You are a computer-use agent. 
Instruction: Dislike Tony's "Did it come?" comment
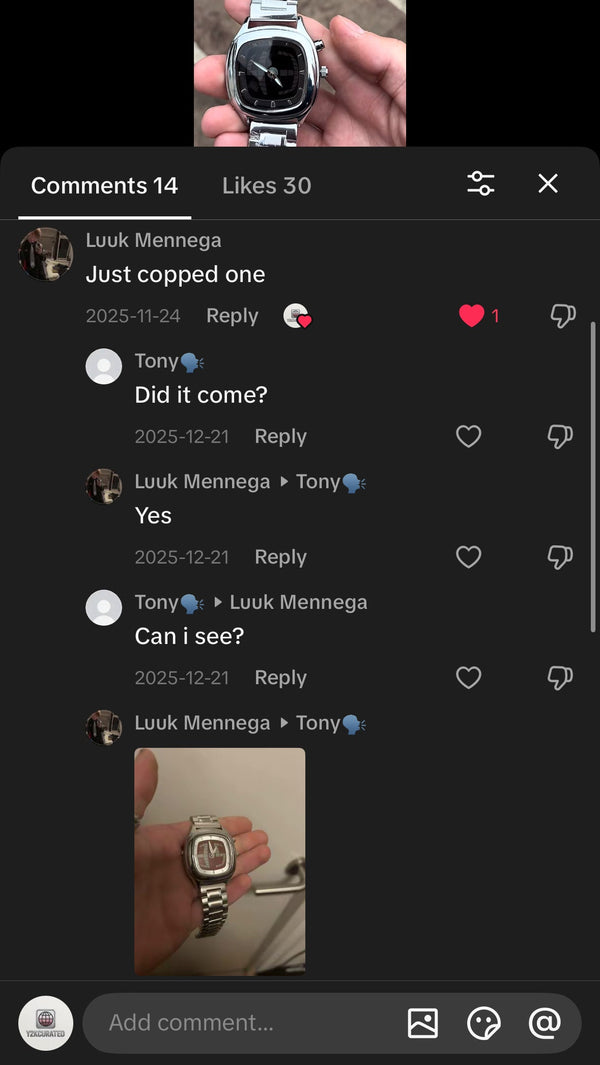pos(560,436)
